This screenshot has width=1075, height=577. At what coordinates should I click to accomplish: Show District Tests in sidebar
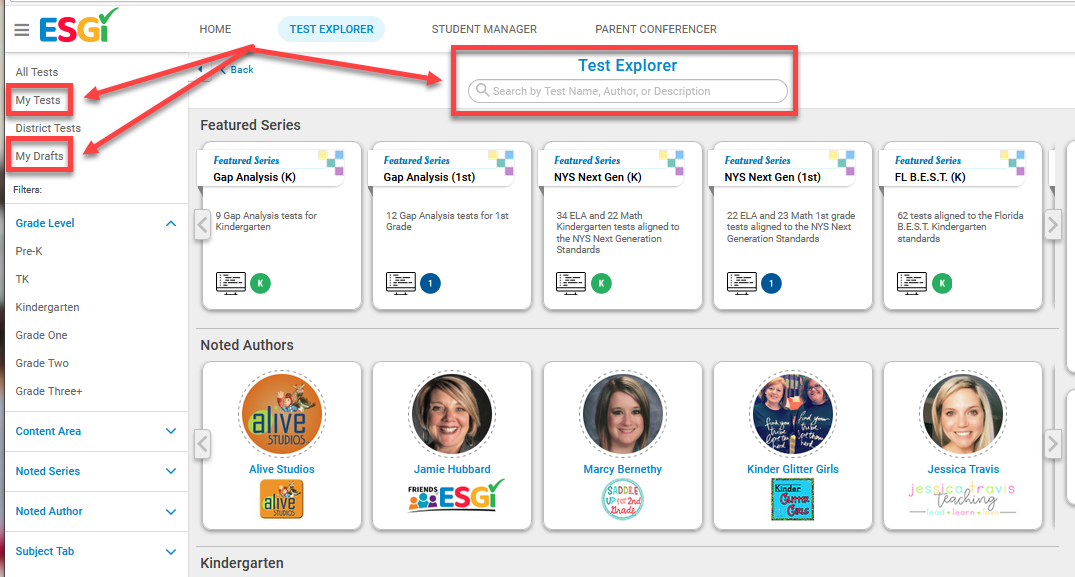(48, 128)
